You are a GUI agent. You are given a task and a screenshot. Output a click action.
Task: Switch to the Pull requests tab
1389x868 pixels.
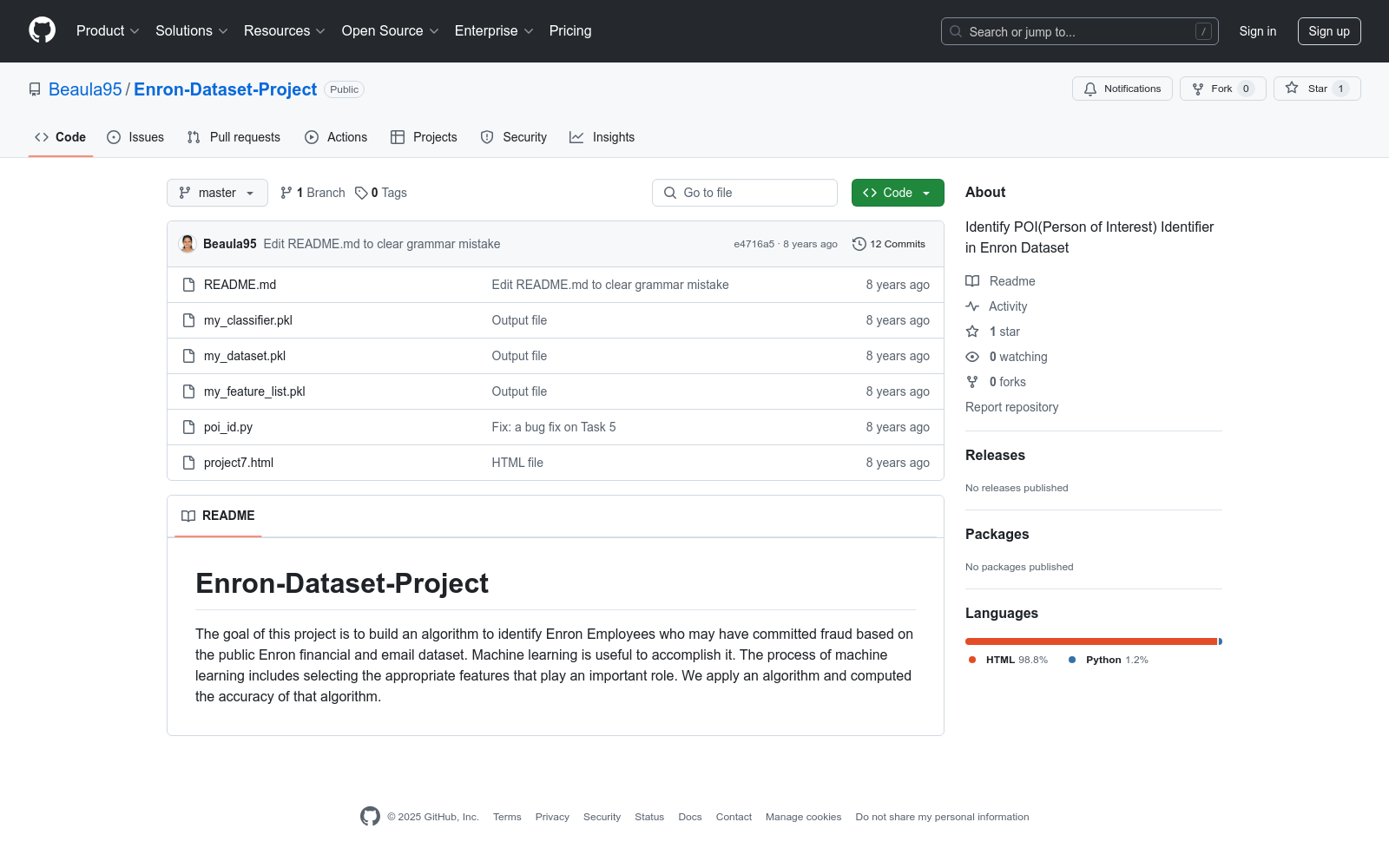(234, 137)
